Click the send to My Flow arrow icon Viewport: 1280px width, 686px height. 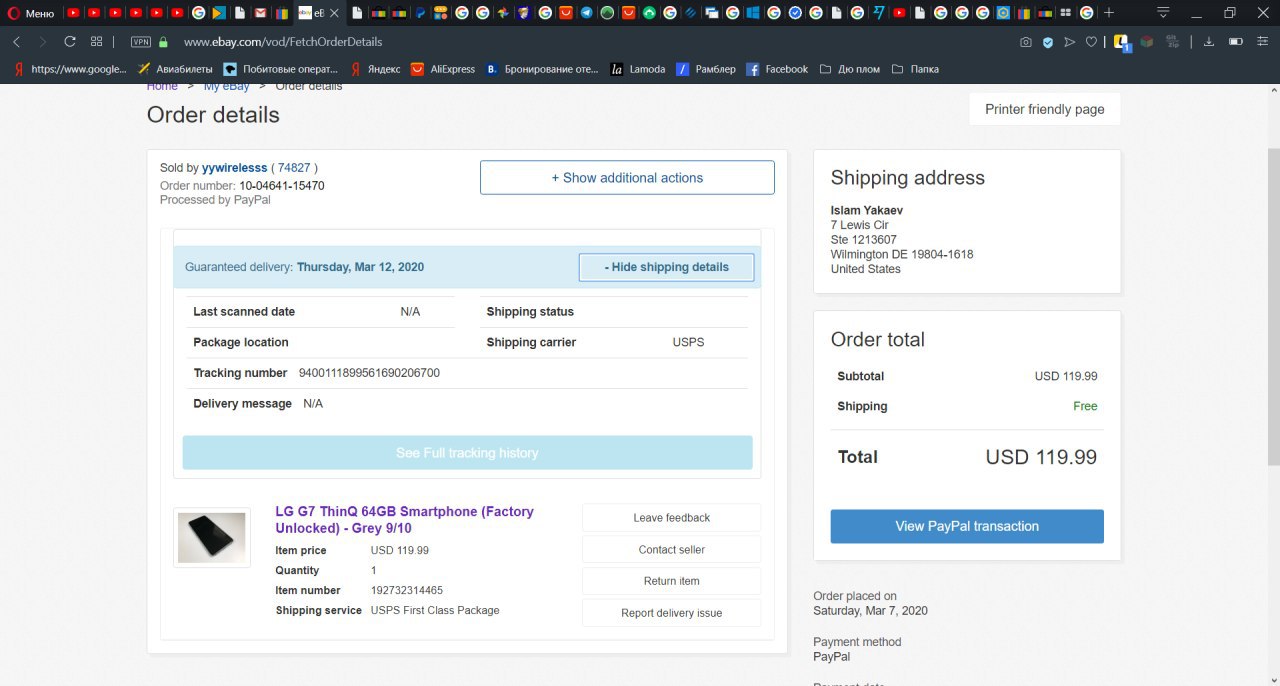pyautogui.click(x=1070, y=42)
